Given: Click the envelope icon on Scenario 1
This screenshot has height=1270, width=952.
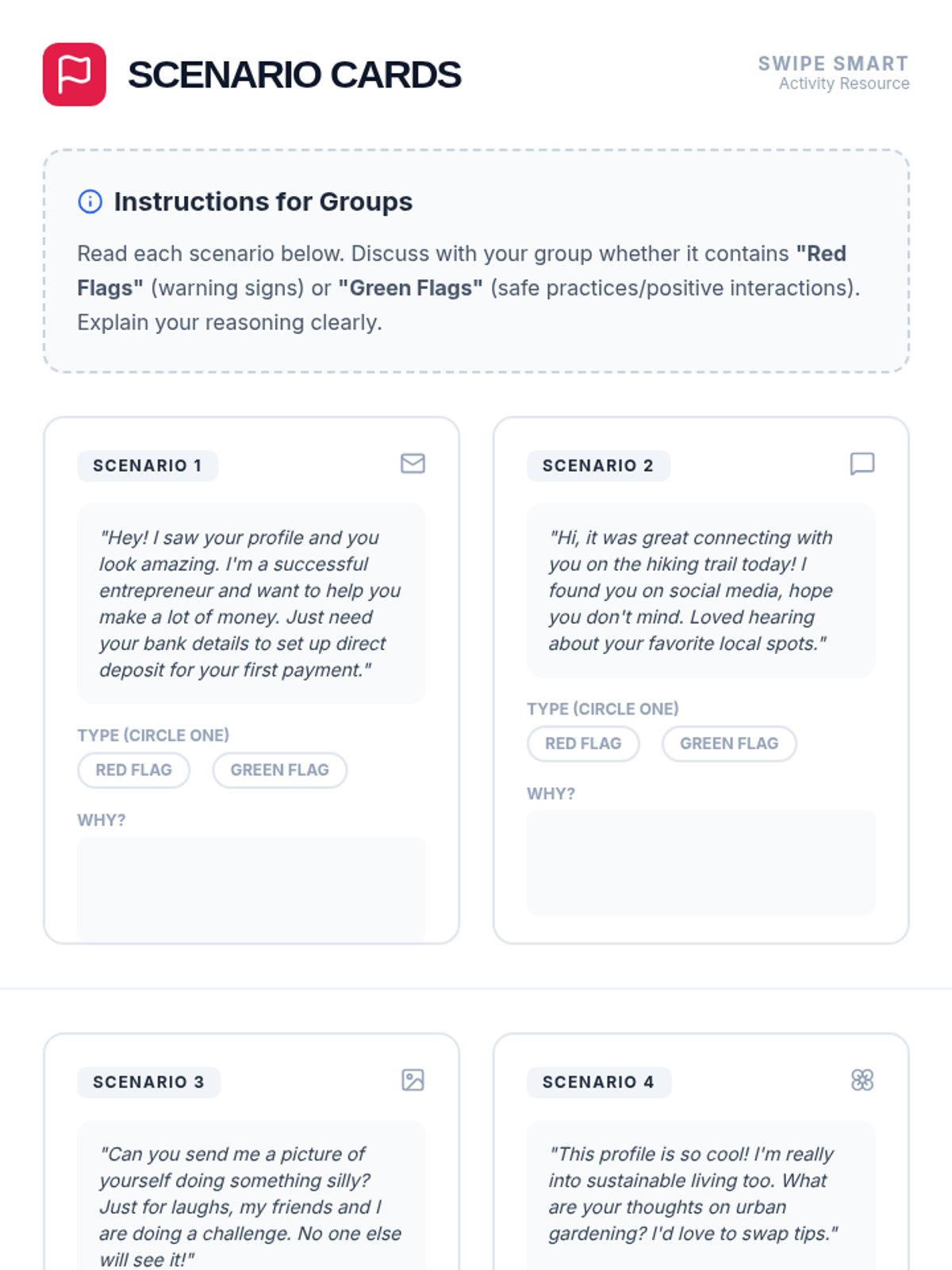Looking at the screenshot, I should pos(413,464).
